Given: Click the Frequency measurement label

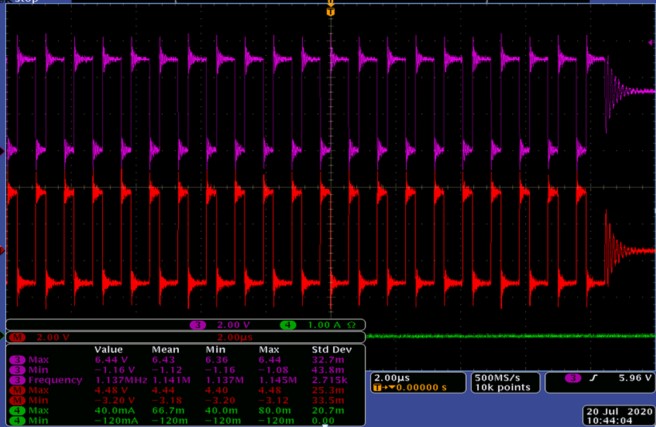Looking at the screenshot, I should point(55,380).
